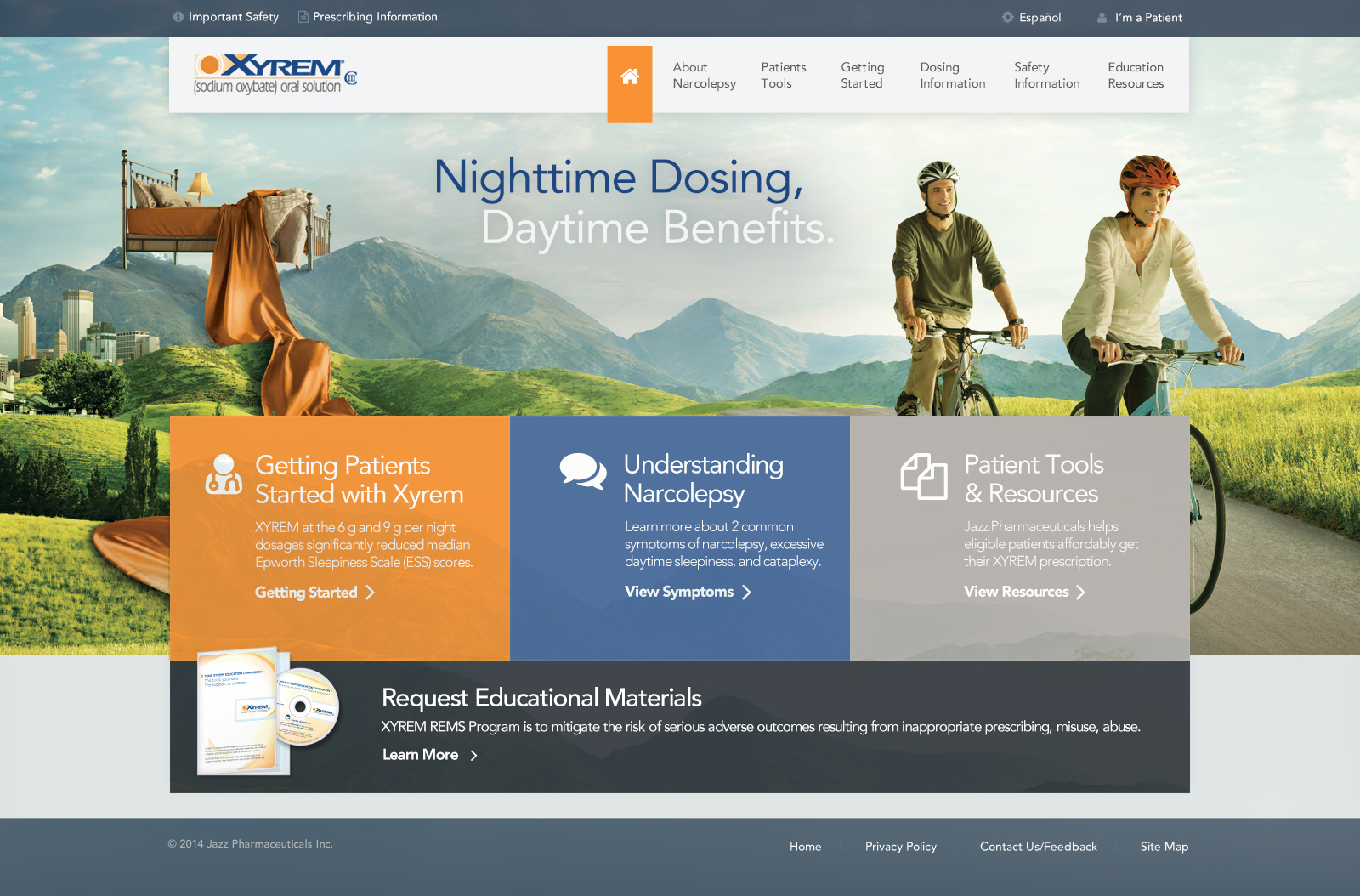Screen dimensions: 1360x896
Task: Click the Home footer link
Action: pos(806,847)
